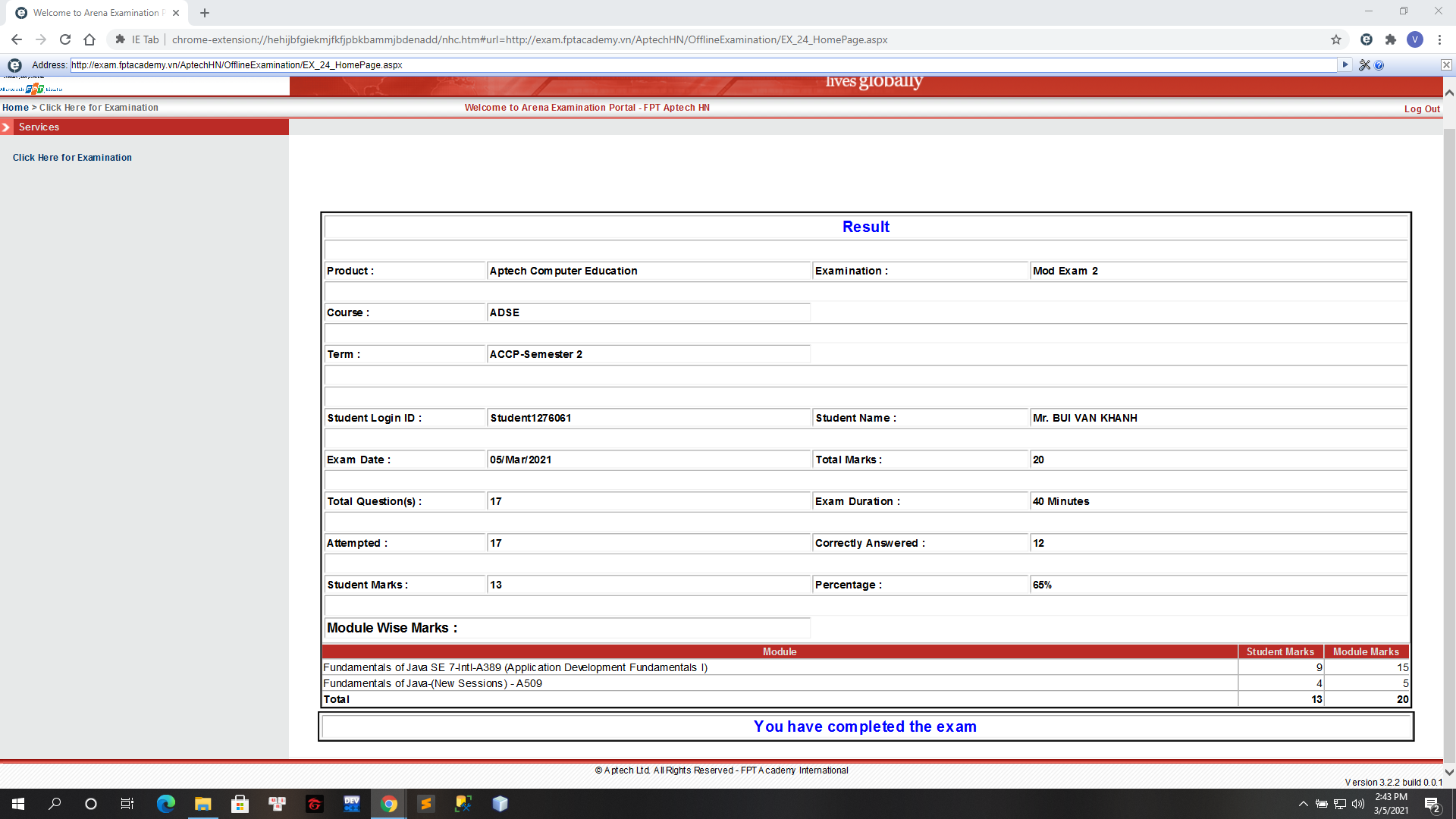This screenshot has width=1456, height=819.
Task: Click Fundamentals of Java-(New Sessions) - A509 row
Action: click(x=865, y=683)
